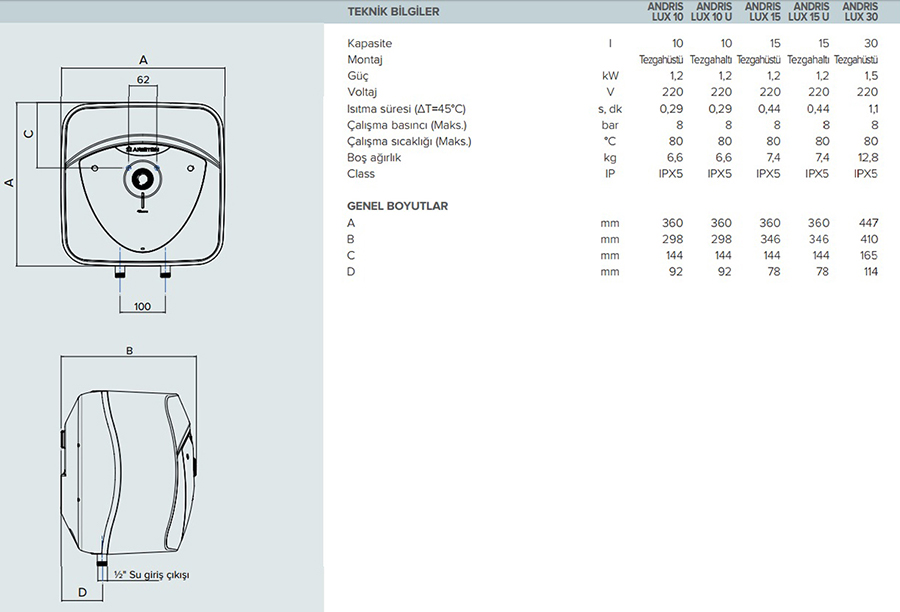Click the Güç row label

pyautogui.click(x=358, y=76)
